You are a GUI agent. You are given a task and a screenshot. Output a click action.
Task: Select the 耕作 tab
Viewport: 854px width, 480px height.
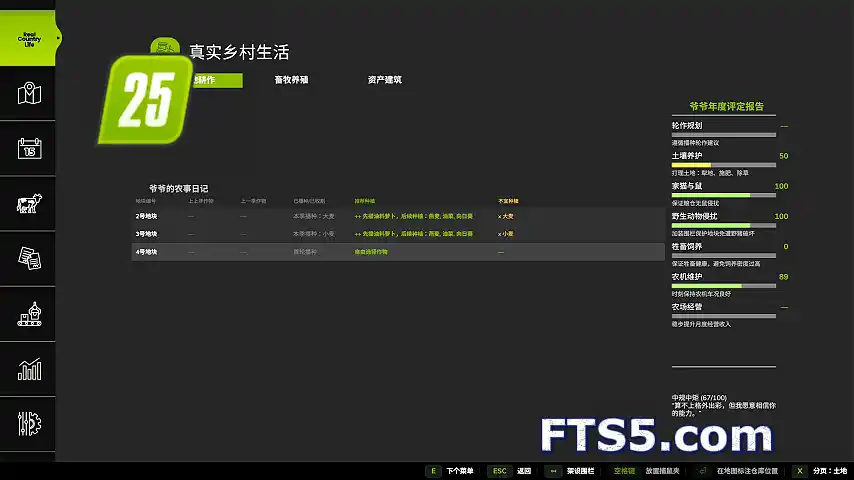pos(217,80)
